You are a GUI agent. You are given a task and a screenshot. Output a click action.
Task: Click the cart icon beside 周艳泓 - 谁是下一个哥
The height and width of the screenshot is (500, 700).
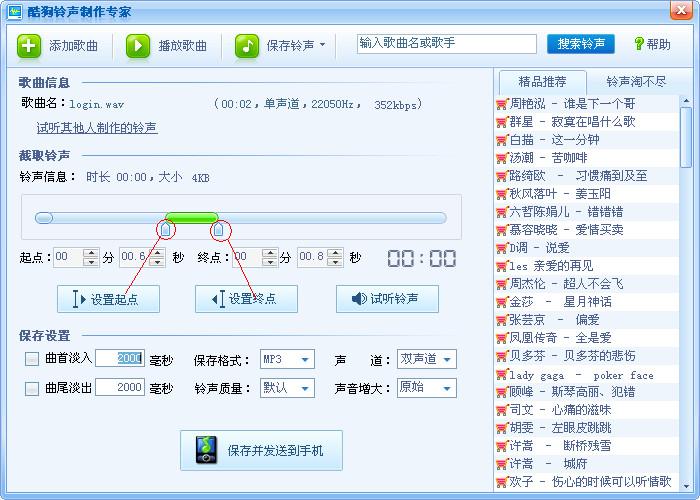(x=502, y=104)
